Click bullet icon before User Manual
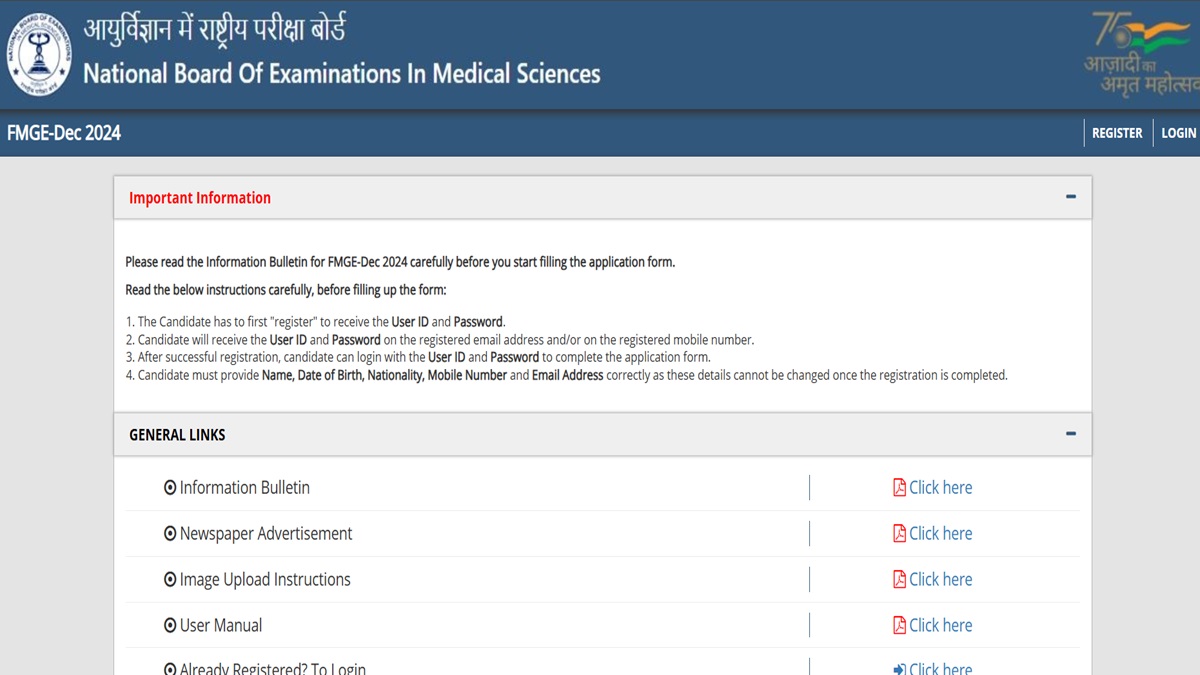 (170, 626)
